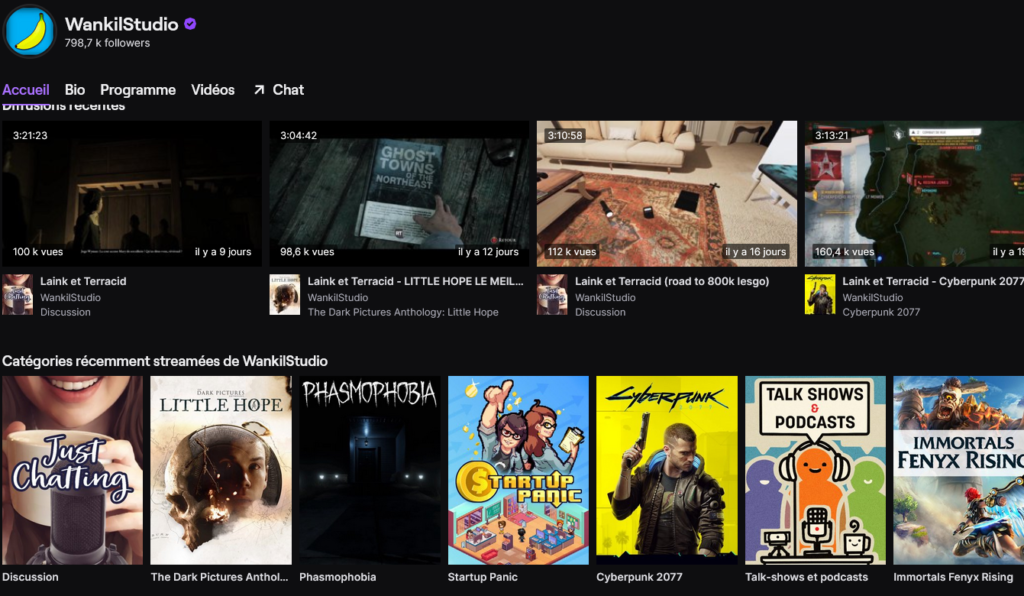Open the 'Laink et Terracid' video title, 9 days ago
Image resolution: width=1024 pixels, height=596 pixels.
point(83,281)
